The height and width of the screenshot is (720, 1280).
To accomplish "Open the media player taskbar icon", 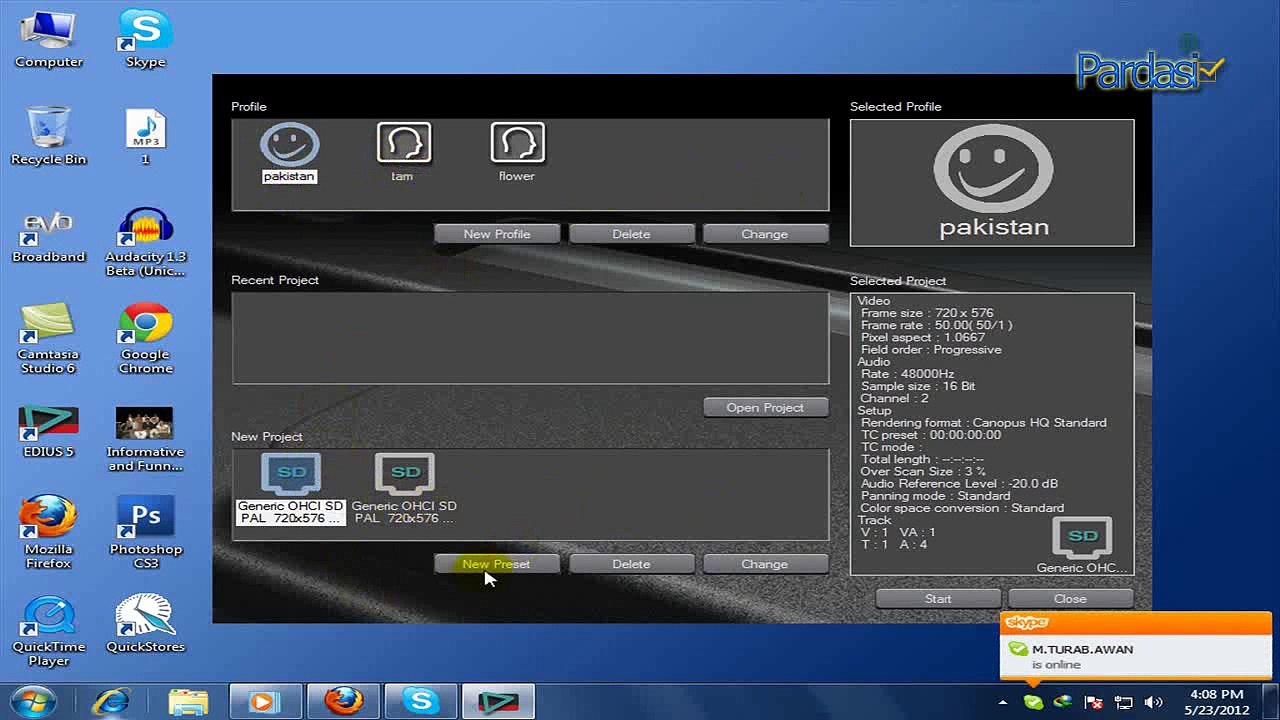I will (x=265, y=701).
